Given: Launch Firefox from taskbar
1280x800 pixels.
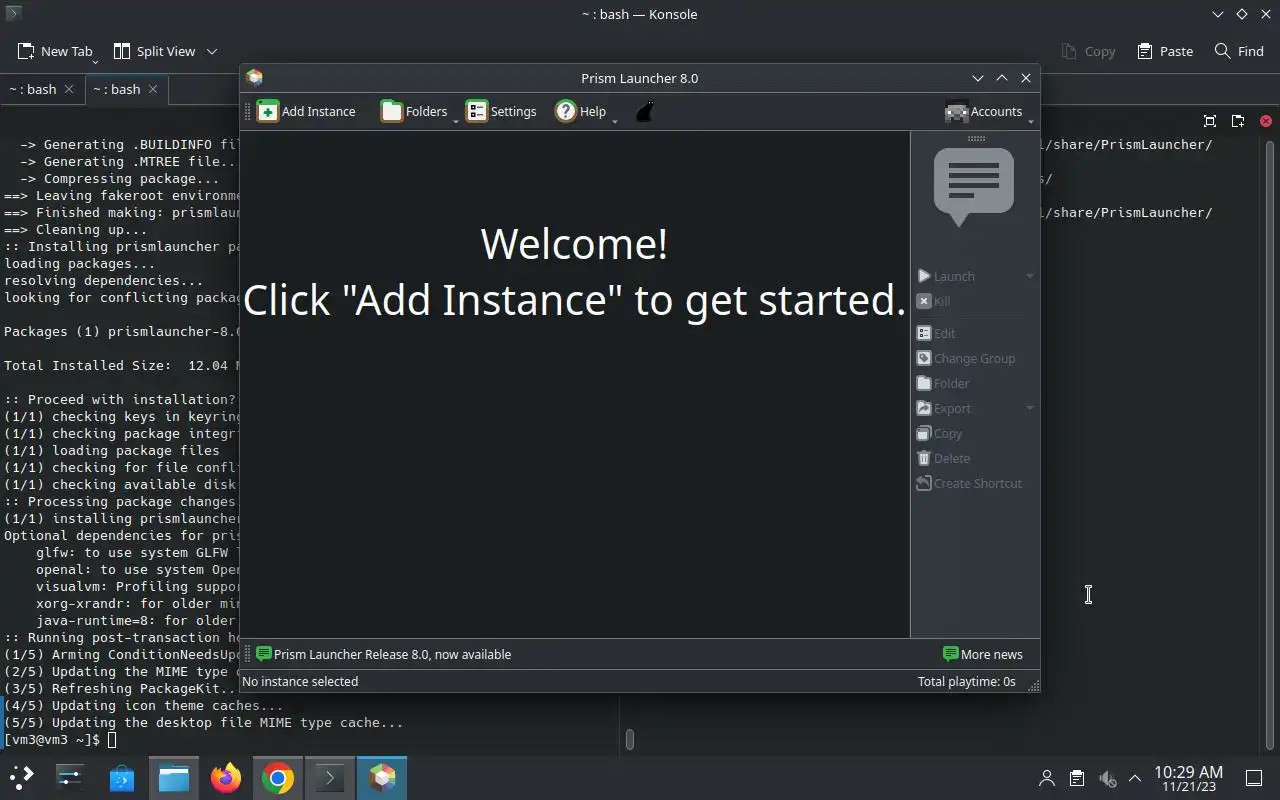Looking at the screenshot, I should pyautogui.click(x=226, y=777).
